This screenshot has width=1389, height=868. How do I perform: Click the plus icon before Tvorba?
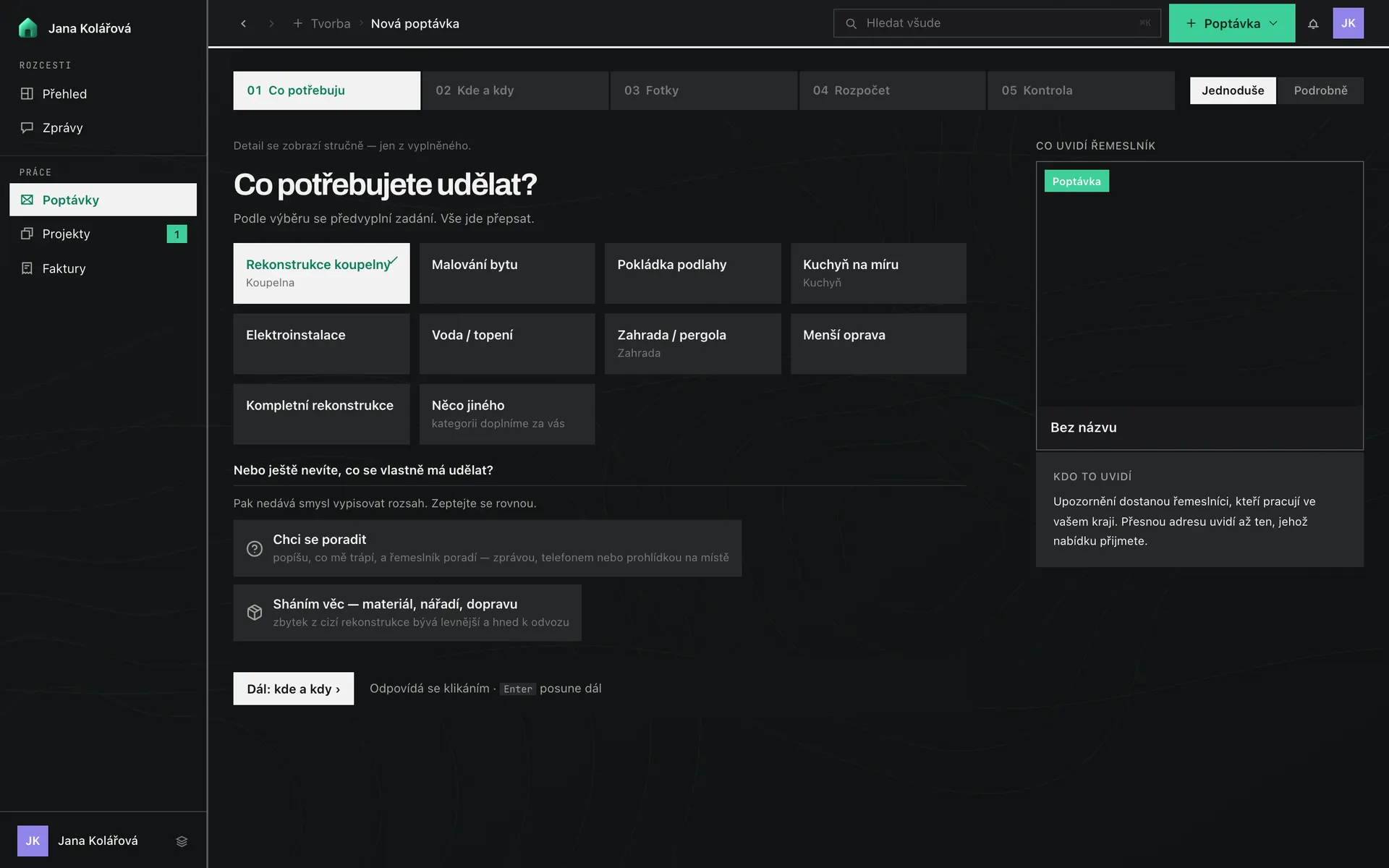coord(297,23)
